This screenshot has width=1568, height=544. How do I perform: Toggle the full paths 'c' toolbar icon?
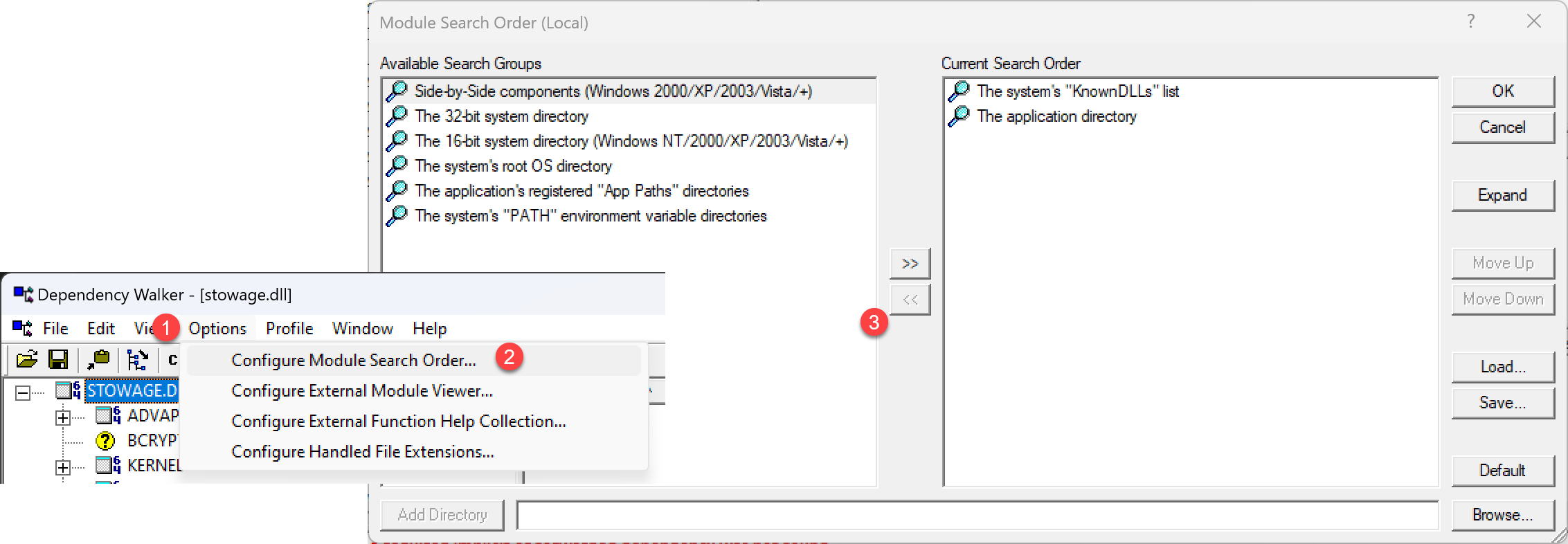pyautogui.click(x=172, y=359)
